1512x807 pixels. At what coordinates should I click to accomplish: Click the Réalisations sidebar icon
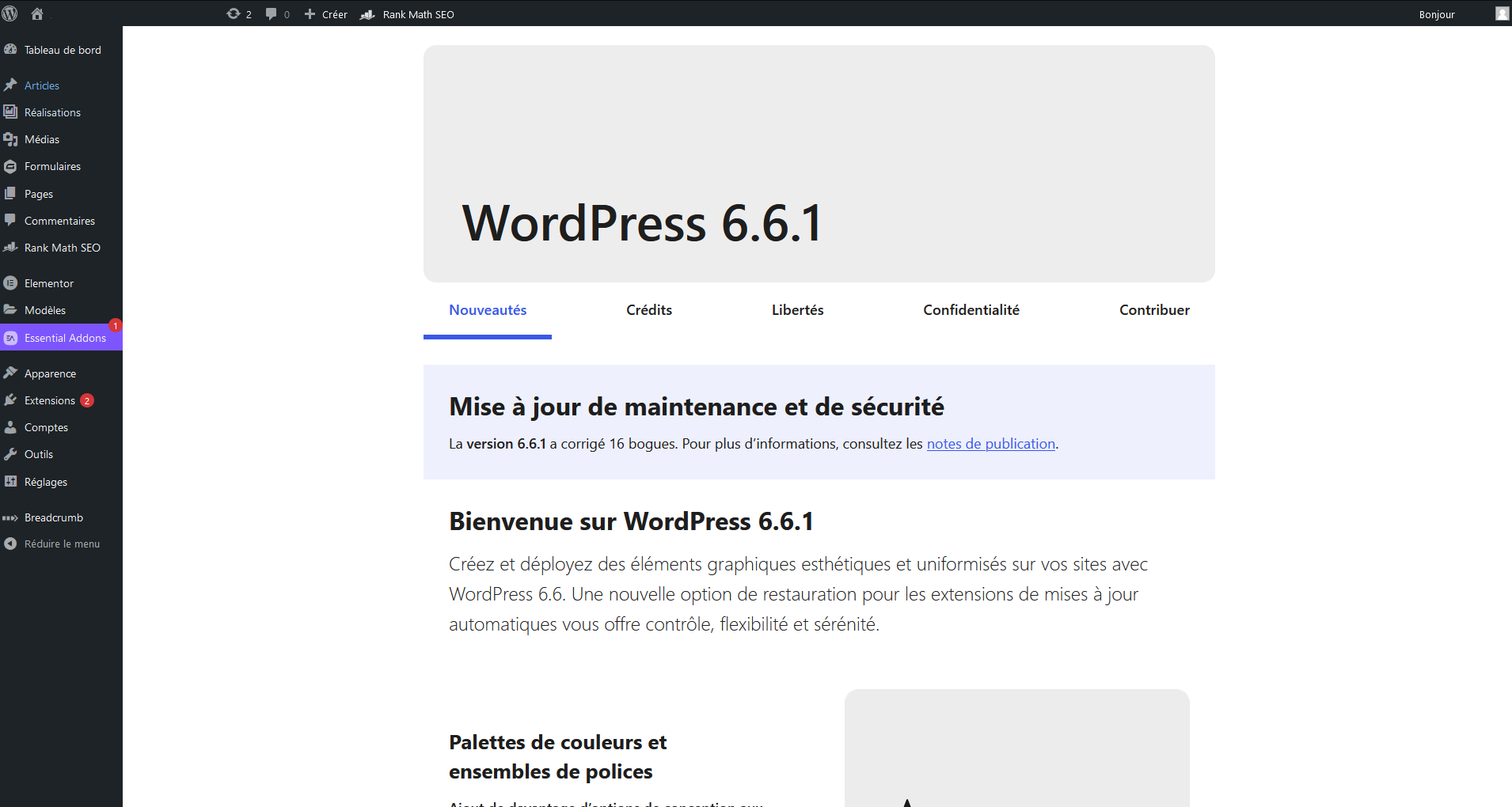point(10,112)
